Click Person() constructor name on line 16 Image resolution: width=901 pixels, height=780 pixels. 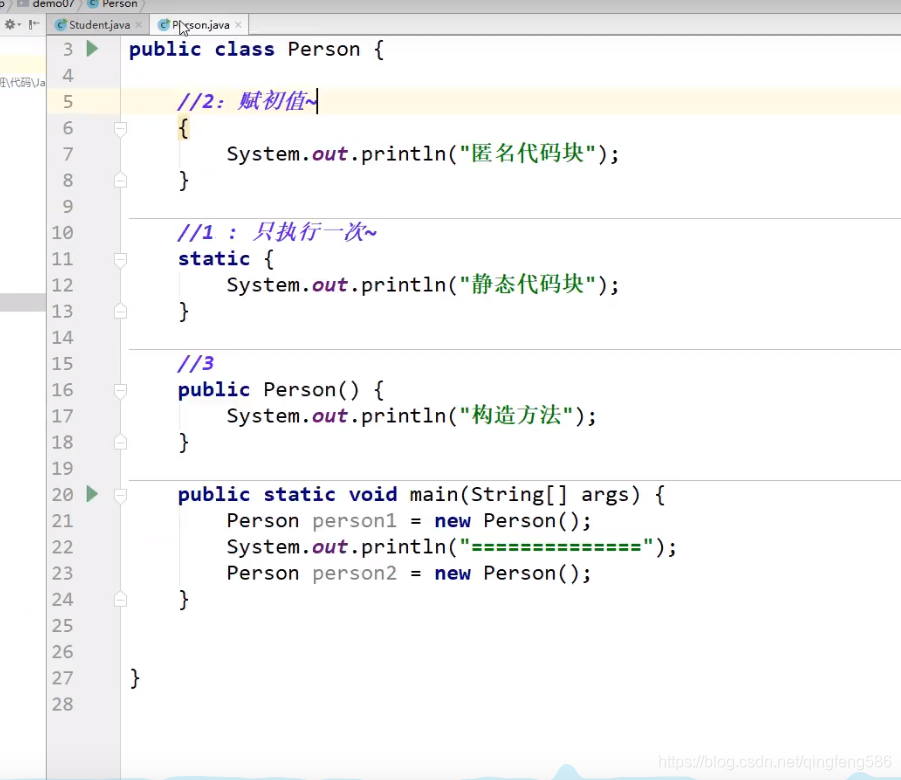tap(311, 390)
